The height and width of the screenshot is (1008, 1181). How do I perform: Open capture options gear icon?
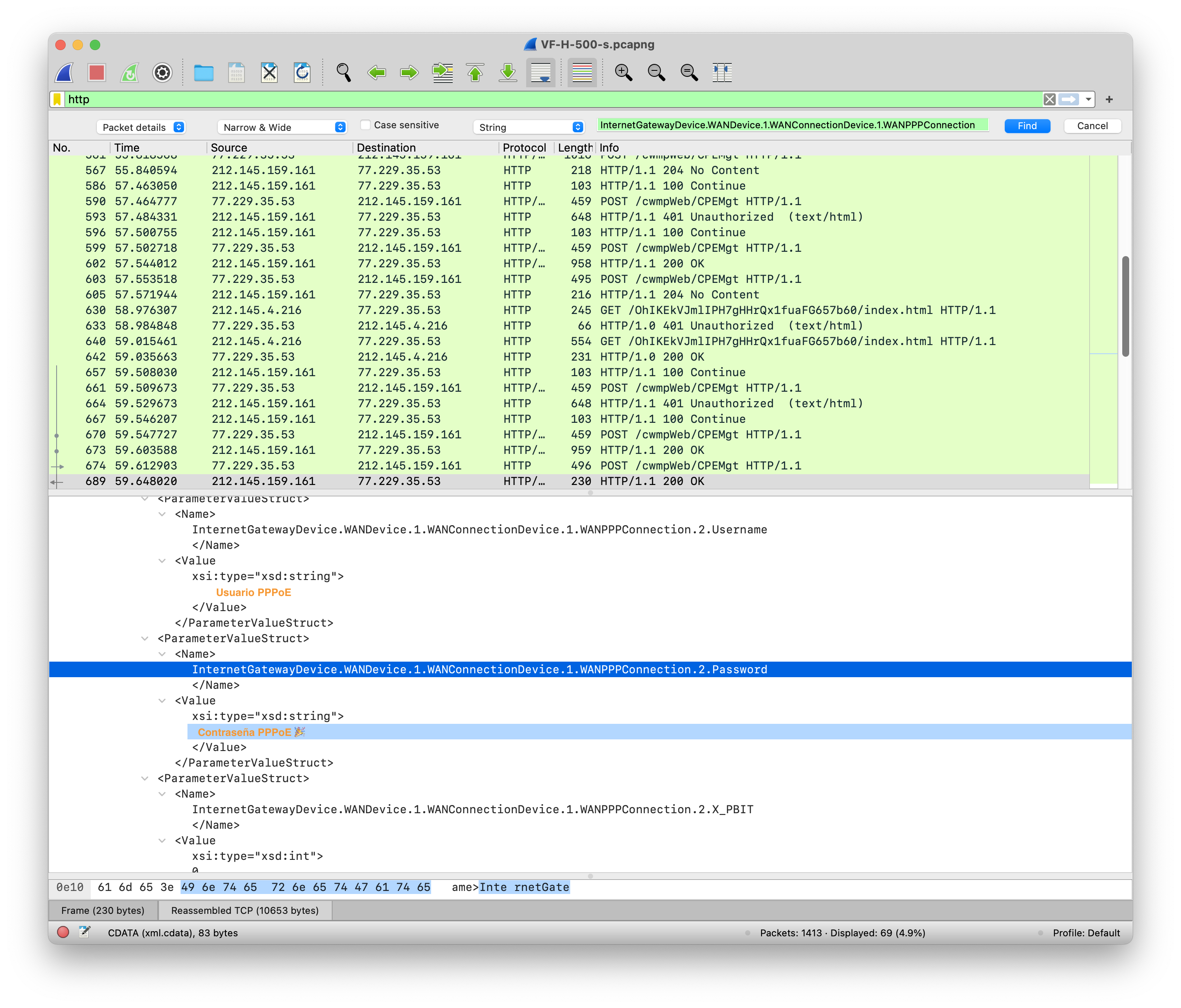click(162, 73)
